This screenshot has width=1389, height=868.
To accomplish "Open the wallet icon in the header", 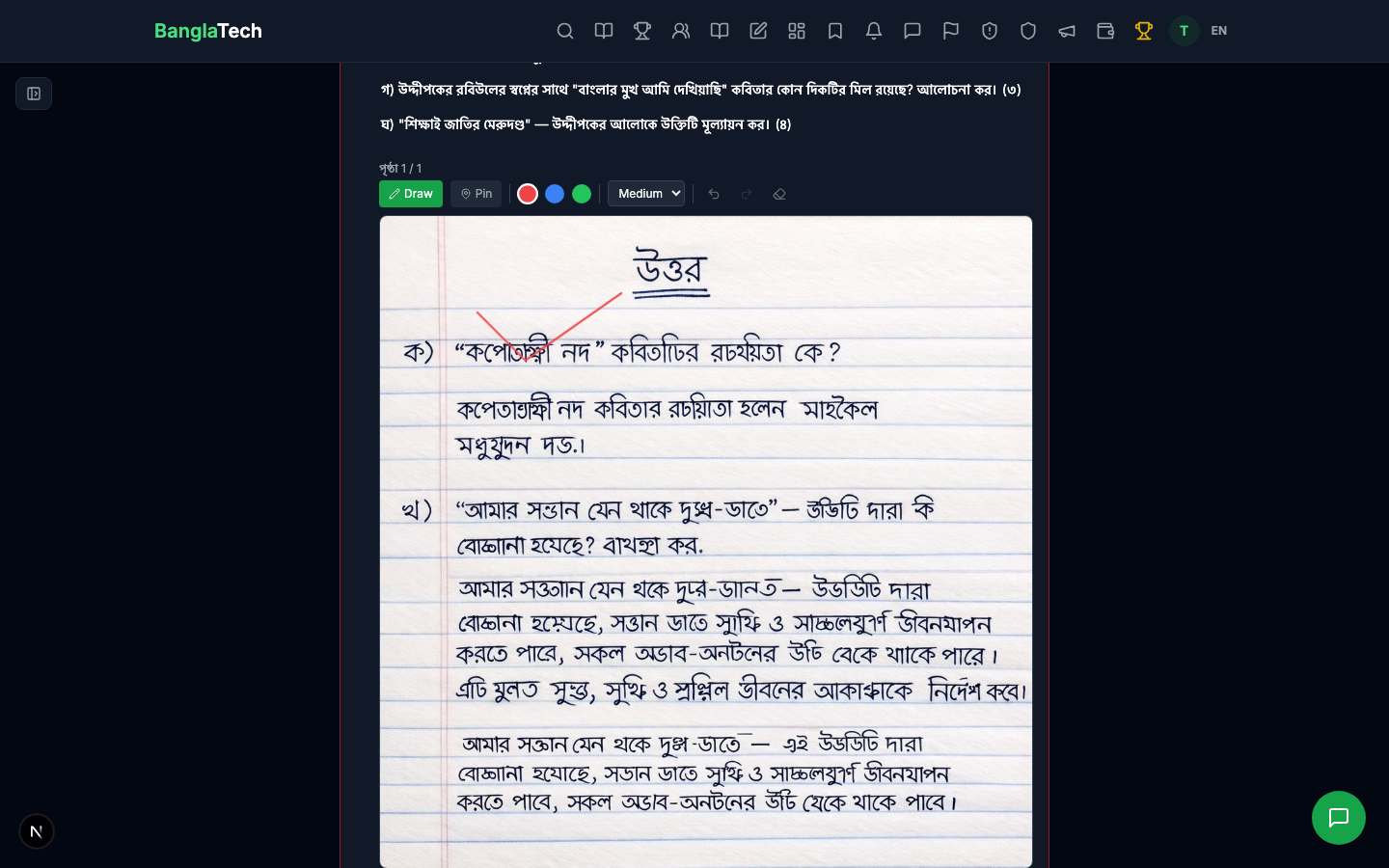I will coord(1105,31).
